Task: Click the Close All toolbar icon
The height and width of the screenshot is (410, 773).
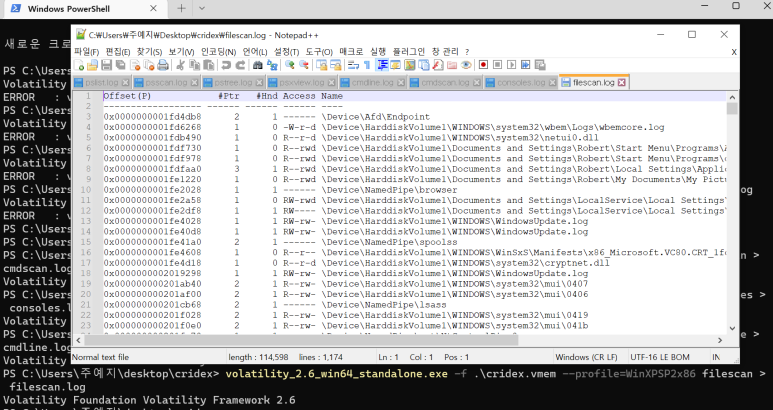Action: (149, 65)
